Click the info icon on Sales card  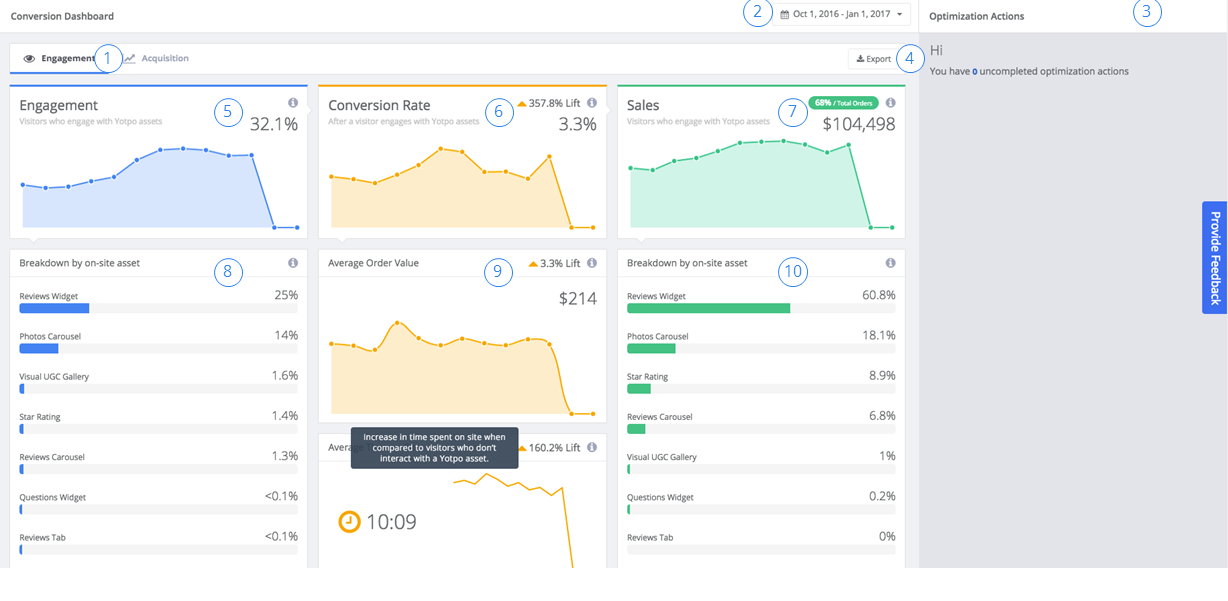pos(891,103)
